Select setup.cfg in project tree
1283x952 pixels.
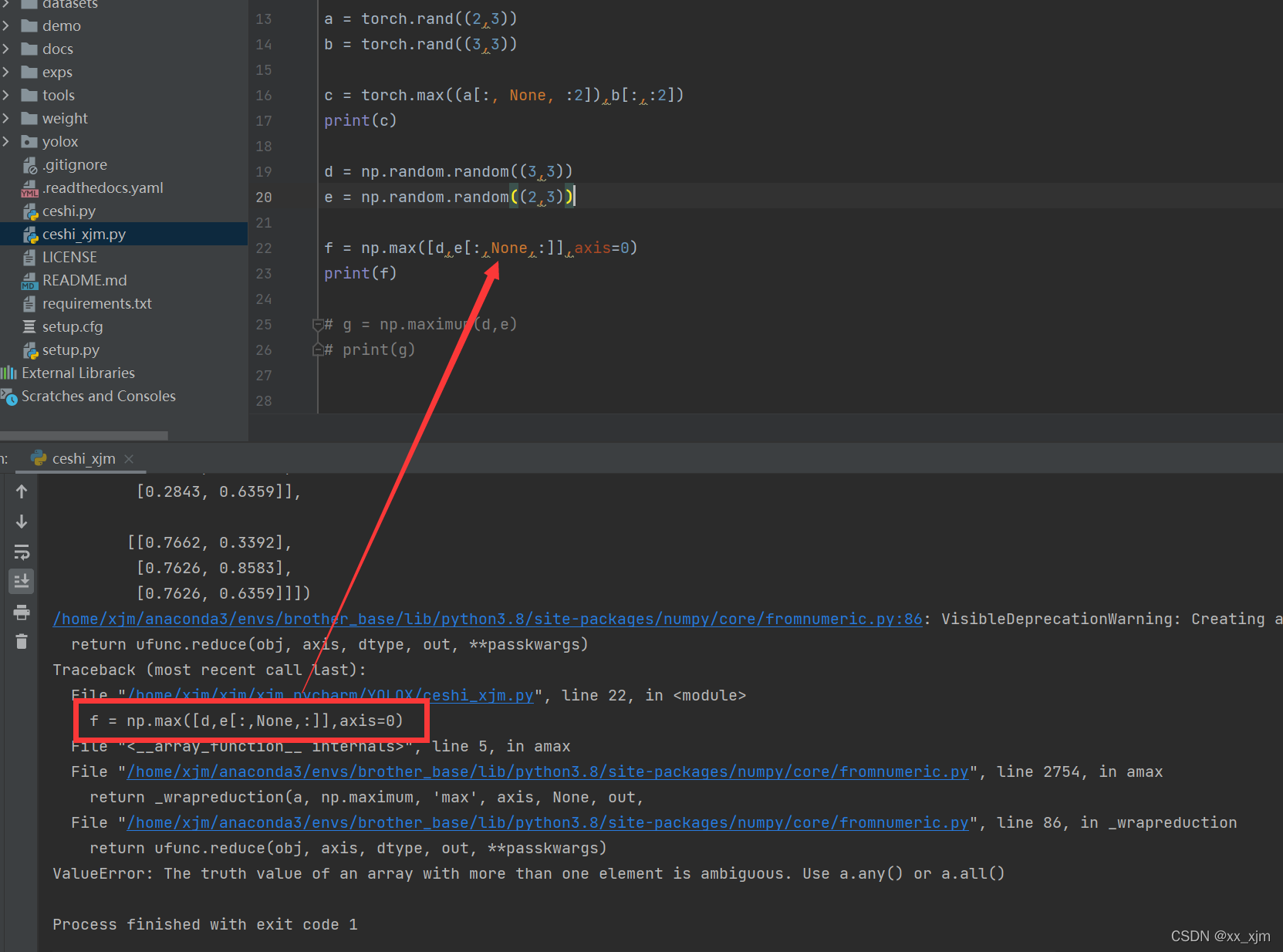coord(73,327)
